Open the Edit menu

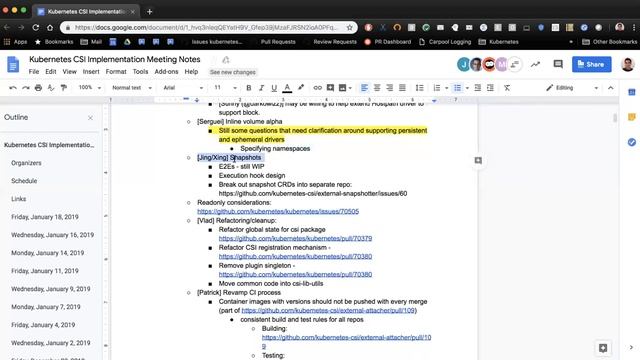pos(51,71)
